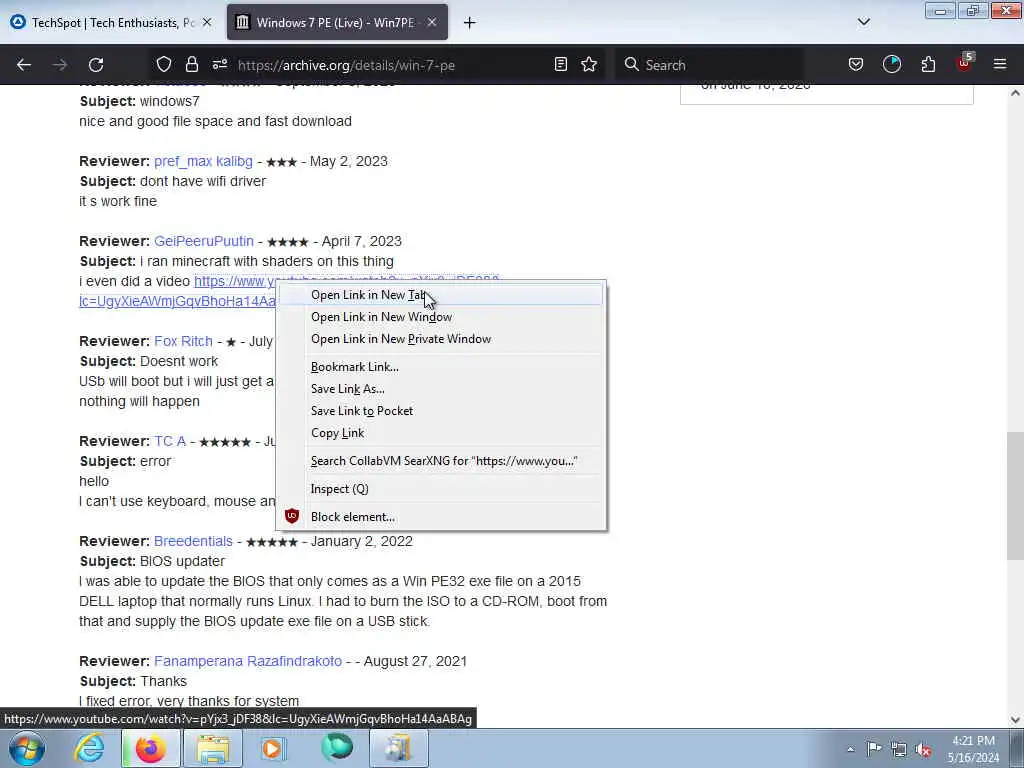Open the last taskbar program icon

(398, 749)
